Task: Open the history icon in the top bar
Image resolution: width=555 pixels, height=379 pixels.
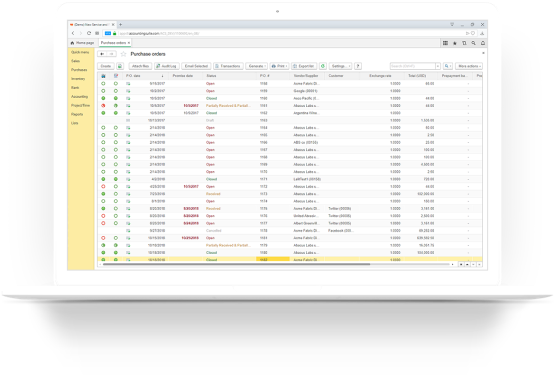Action: tap(464, 43)
